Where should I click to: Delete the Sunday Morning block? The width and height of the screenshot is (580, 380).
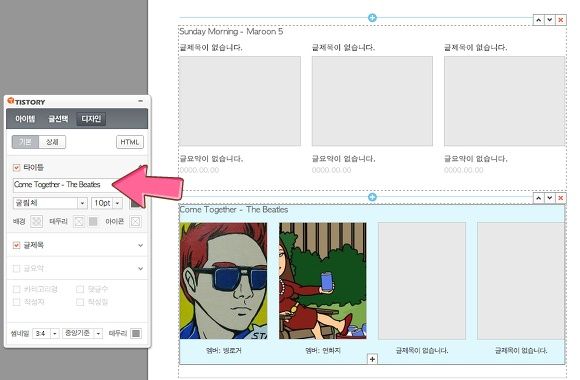pyautogui.click(x=561, y=20)
